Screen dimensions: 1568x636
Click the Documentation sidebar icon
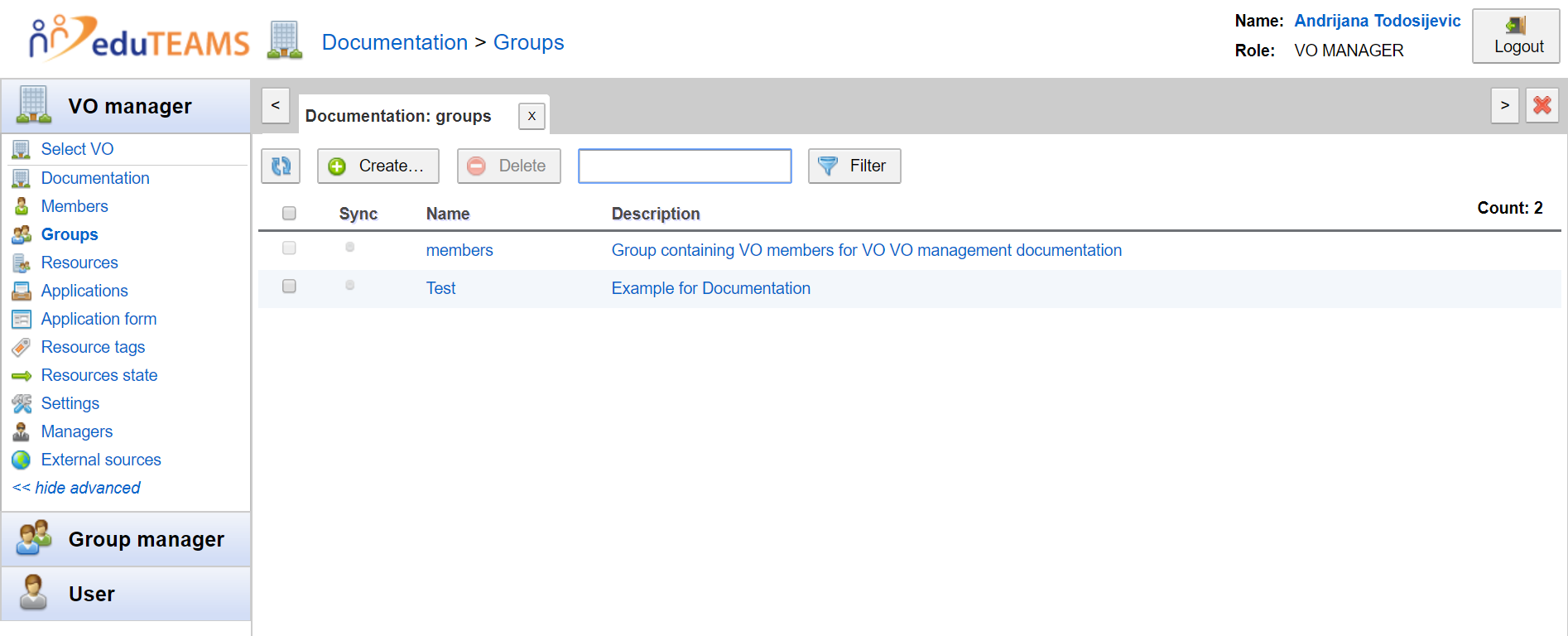[22, 179]
